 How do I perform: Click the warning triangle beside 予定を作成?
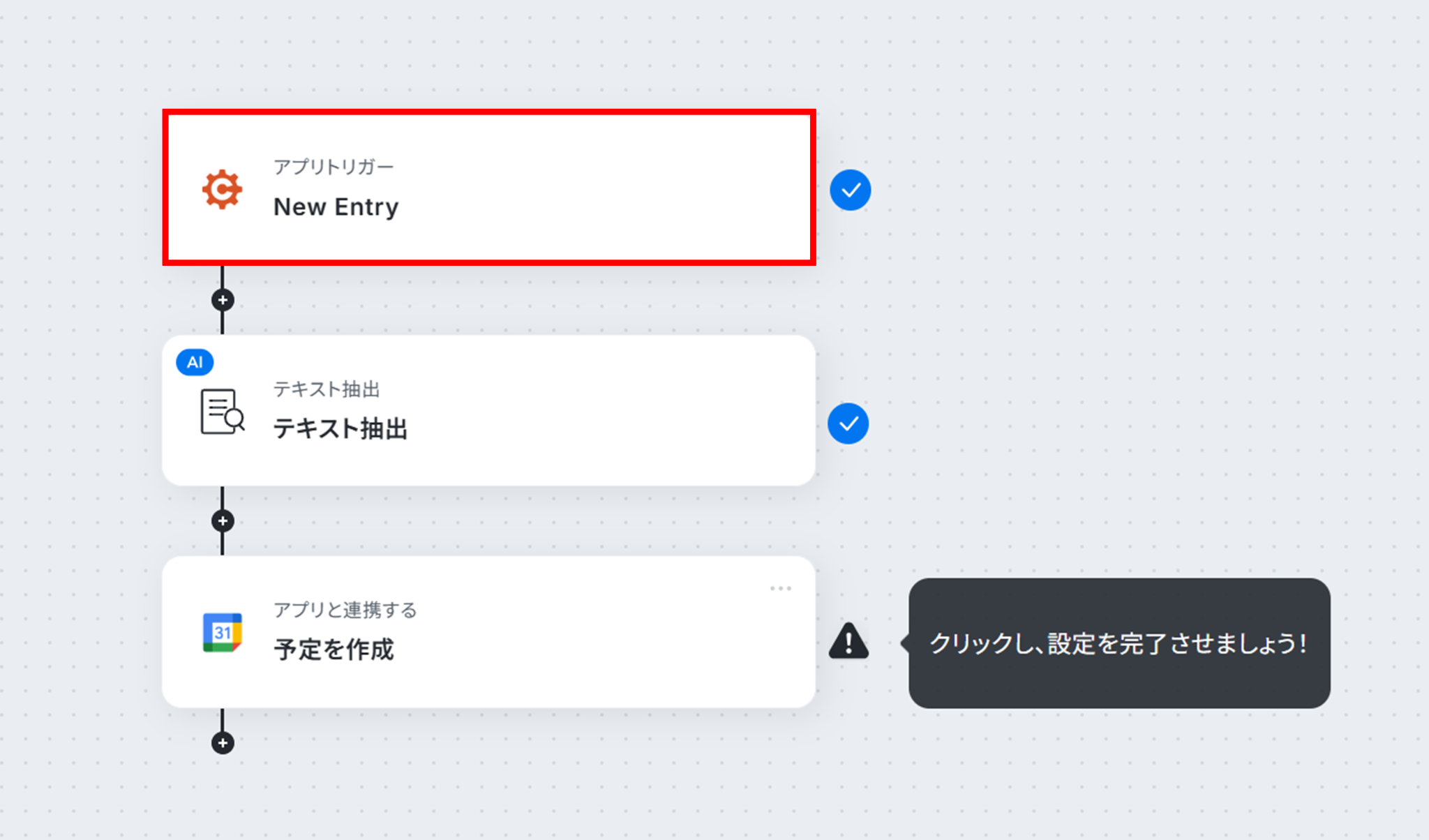(848, 640)
